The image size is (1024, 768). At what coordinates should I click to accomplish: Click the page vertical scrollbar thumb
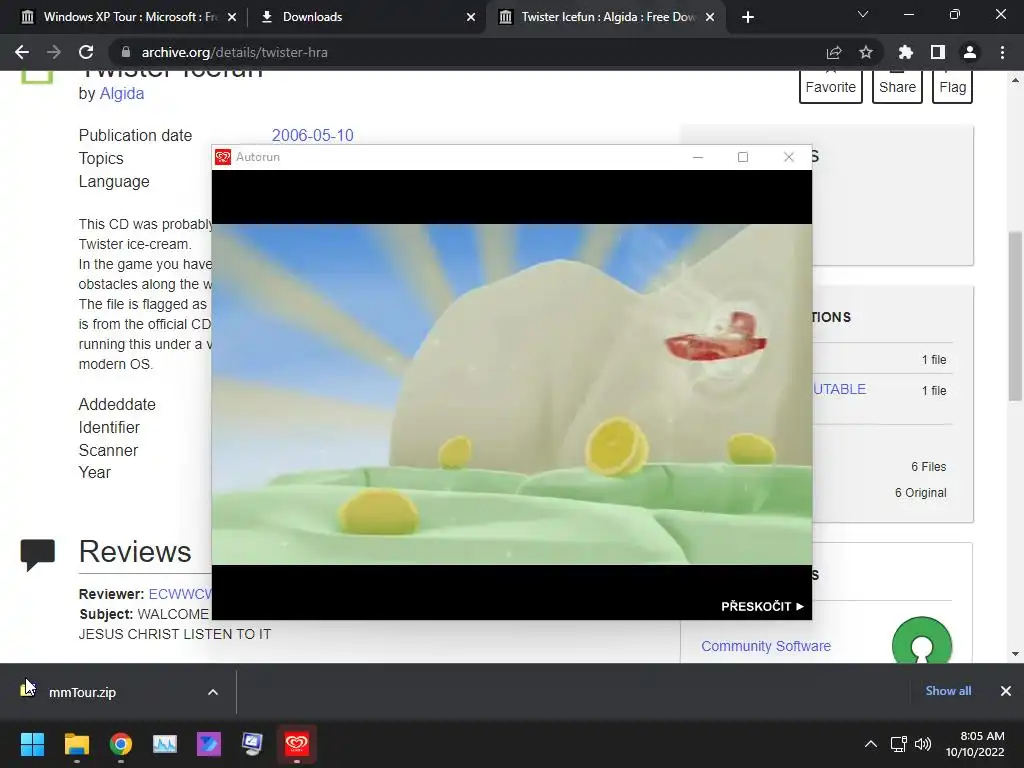point(1015,315)
